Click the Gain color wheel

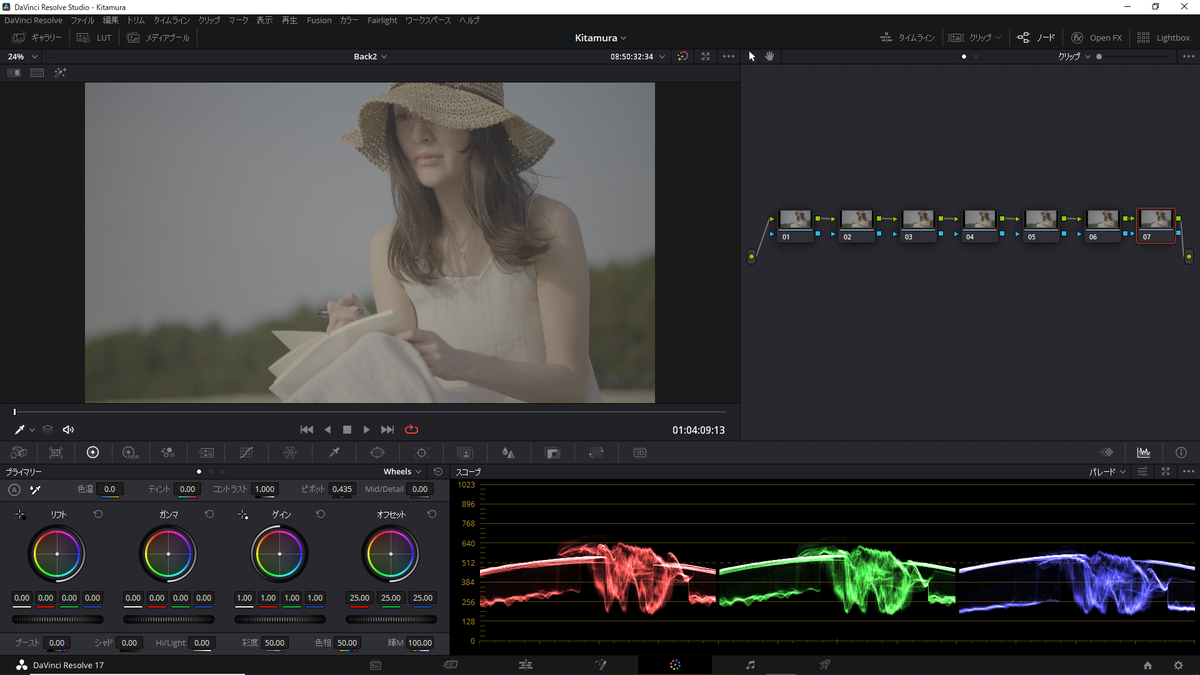pyautogui.click(x=279, y=553)
